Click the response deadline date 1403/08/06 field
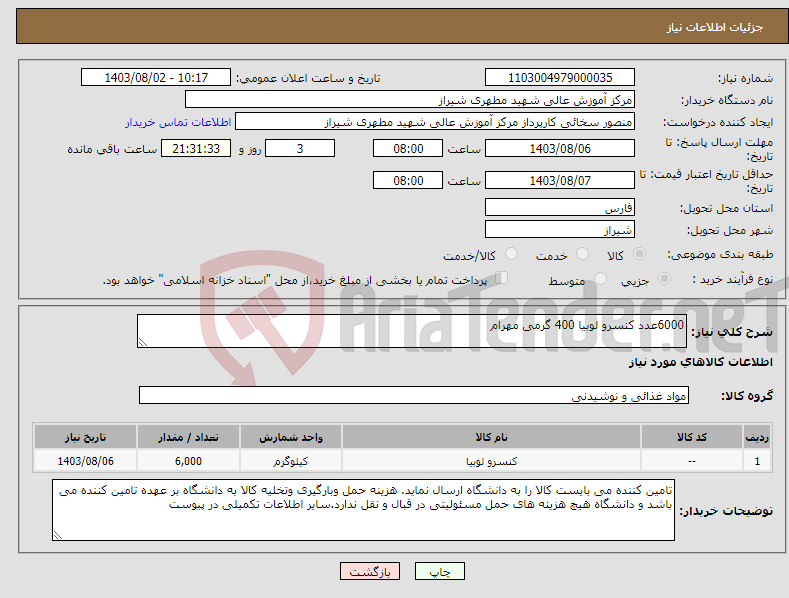789x598 pixels. [x=560, y=148]
